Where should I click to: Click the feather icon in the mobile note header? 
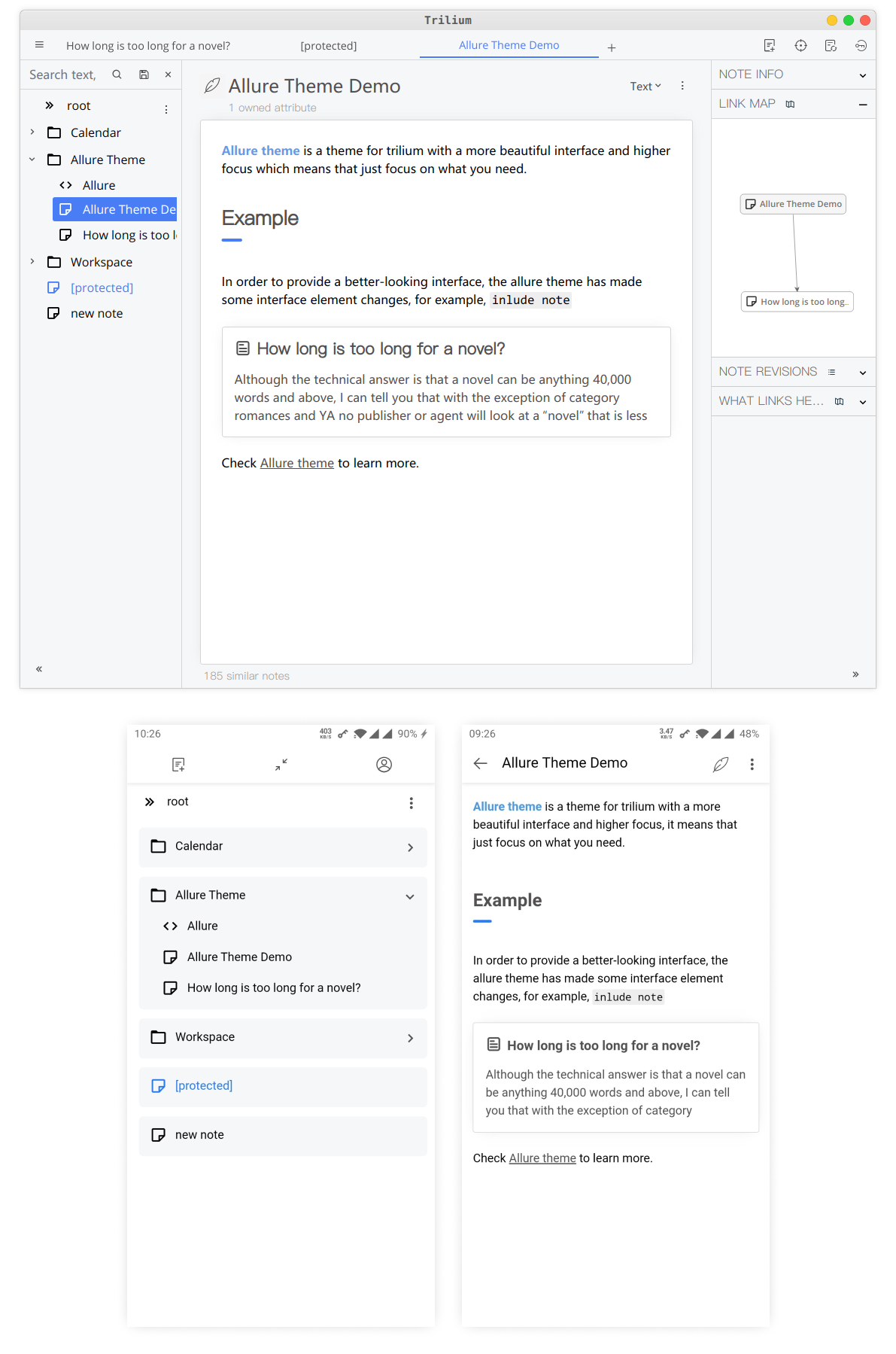[720, 764]
